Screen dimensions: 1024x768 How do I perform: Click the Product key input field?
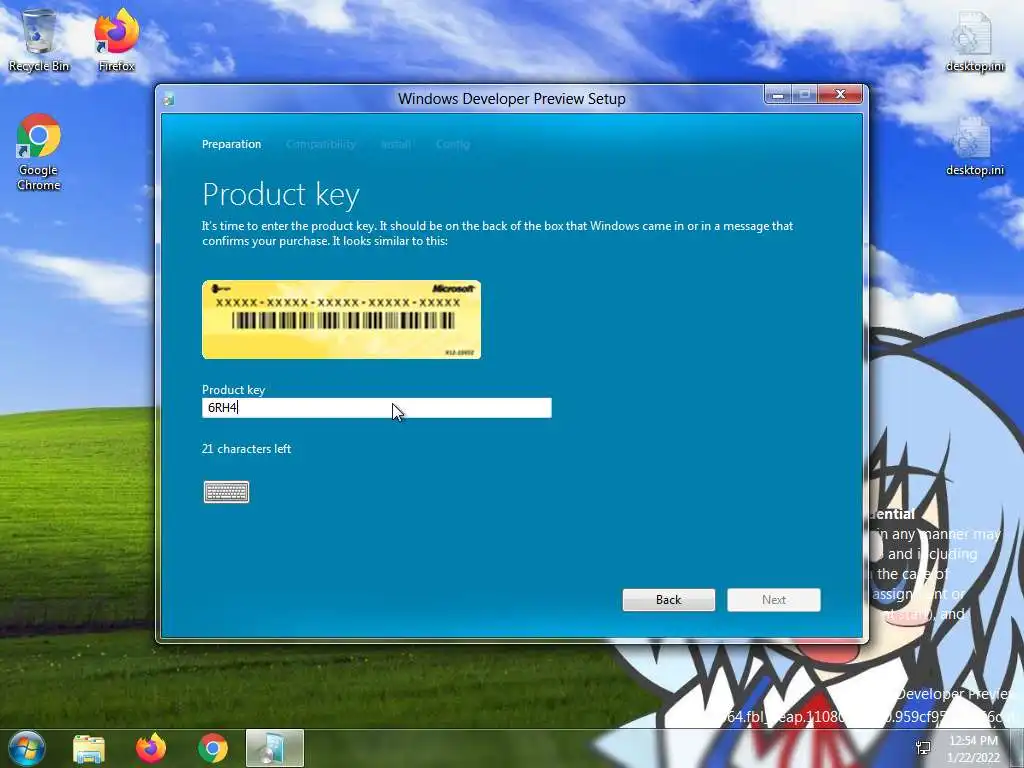pos(376,408)
